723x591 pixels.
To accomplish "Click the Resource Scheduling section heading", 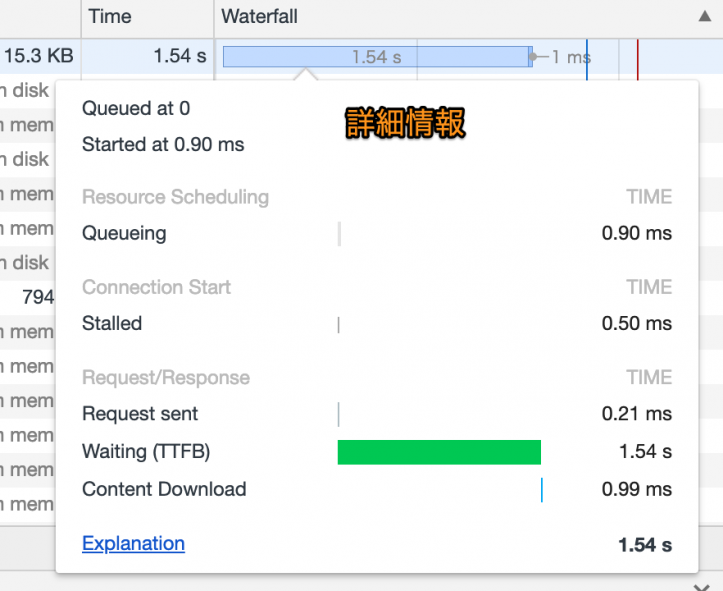I will (175, 197).
